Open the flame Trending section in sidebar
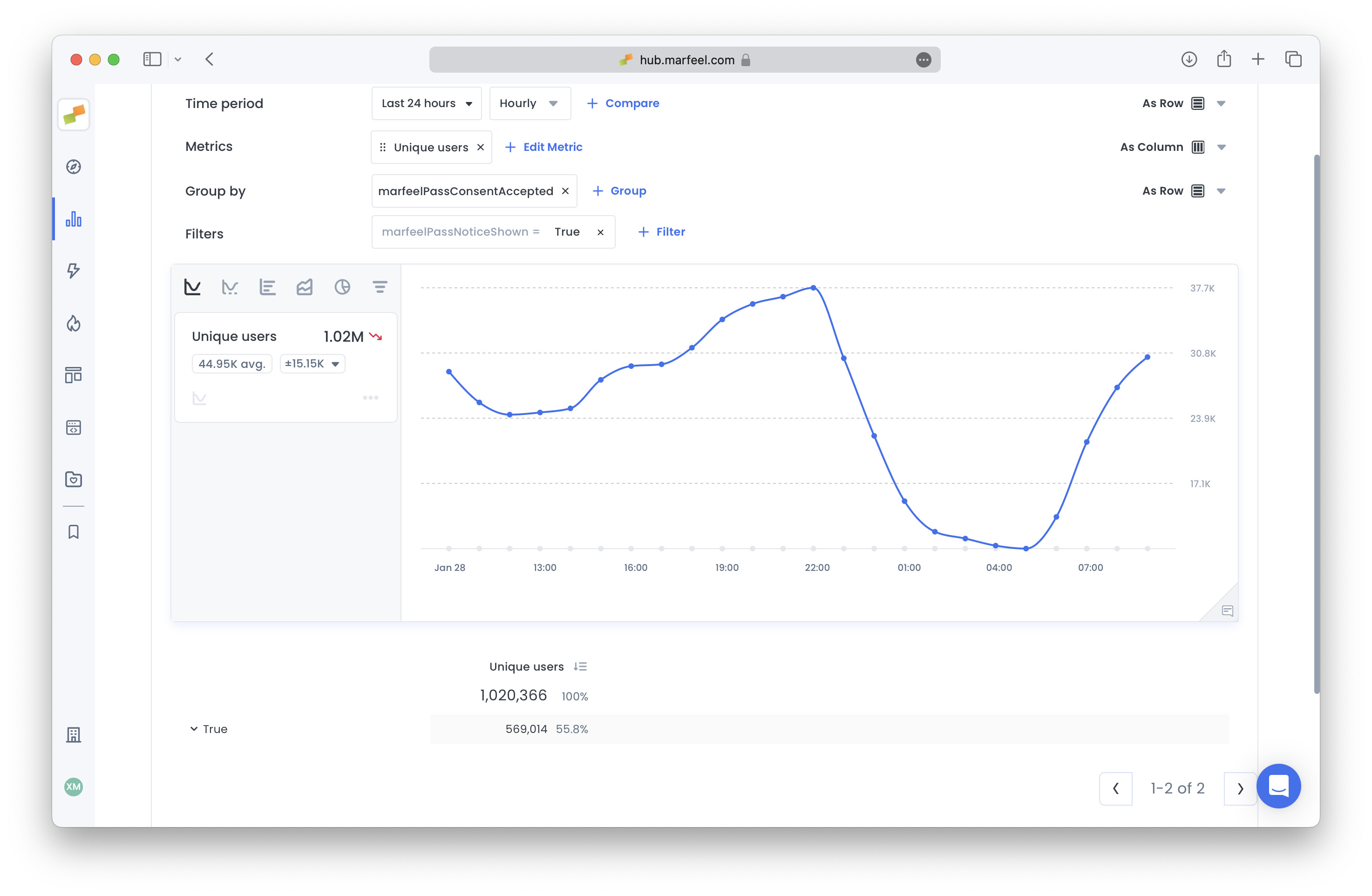Image resolution: width=1372 pixels, height=896 pixels. pos(74,324)
